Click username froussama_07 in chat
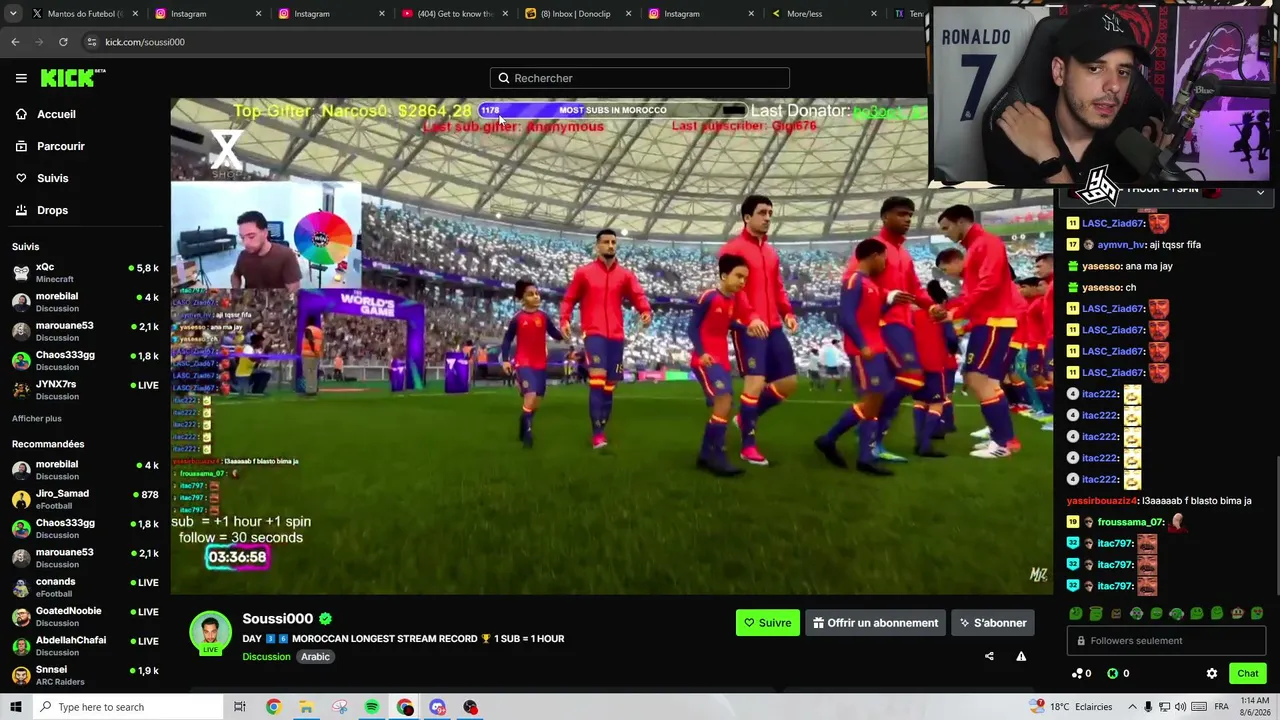 click(x=1131, y=522)
